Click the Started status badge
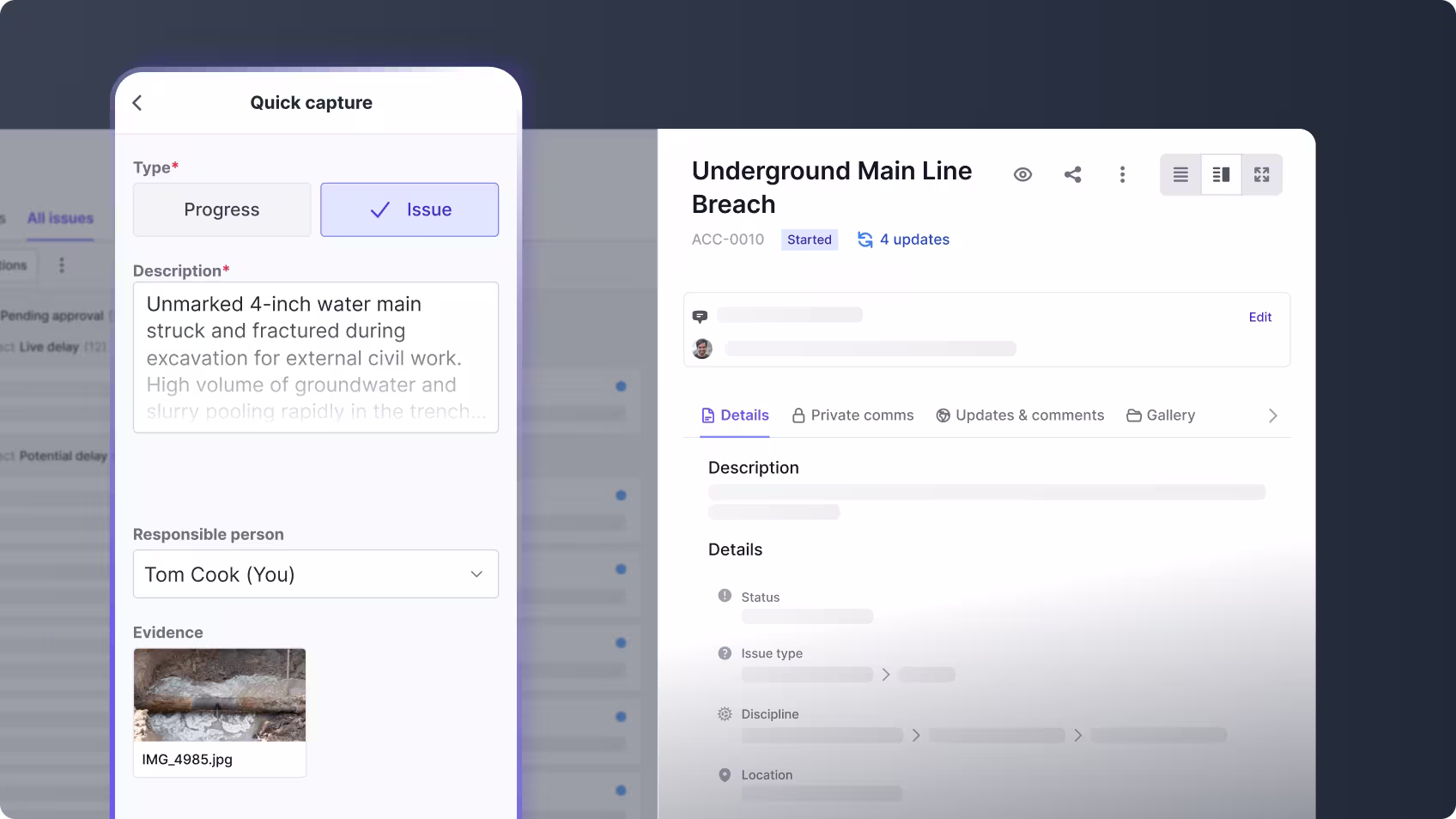 (810, 240)
